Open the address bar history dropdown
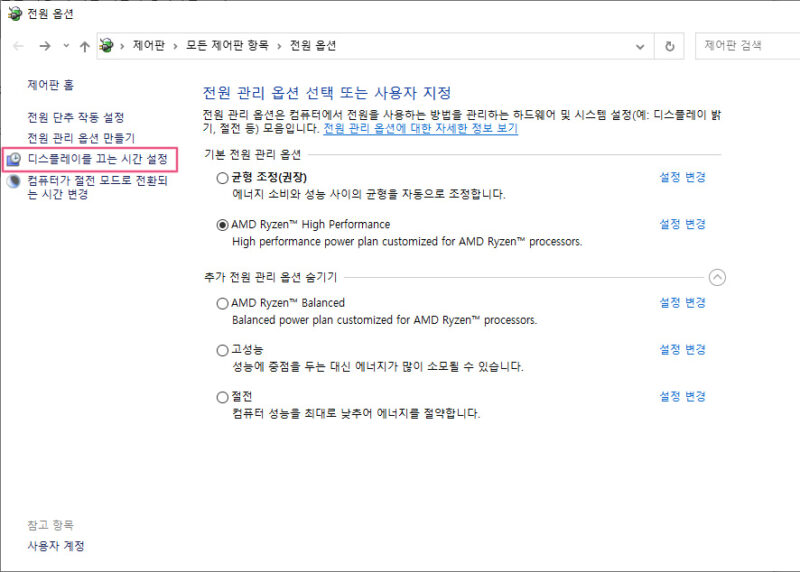Viewport: 800px width, 572px height. [x=640, y=46]
